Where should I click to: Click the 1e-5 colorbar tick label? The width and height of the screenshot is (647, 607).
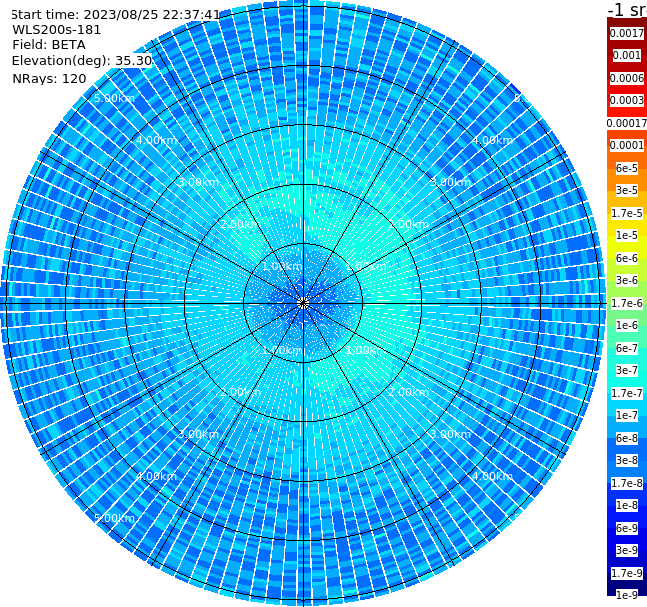[x=627, y=235]
